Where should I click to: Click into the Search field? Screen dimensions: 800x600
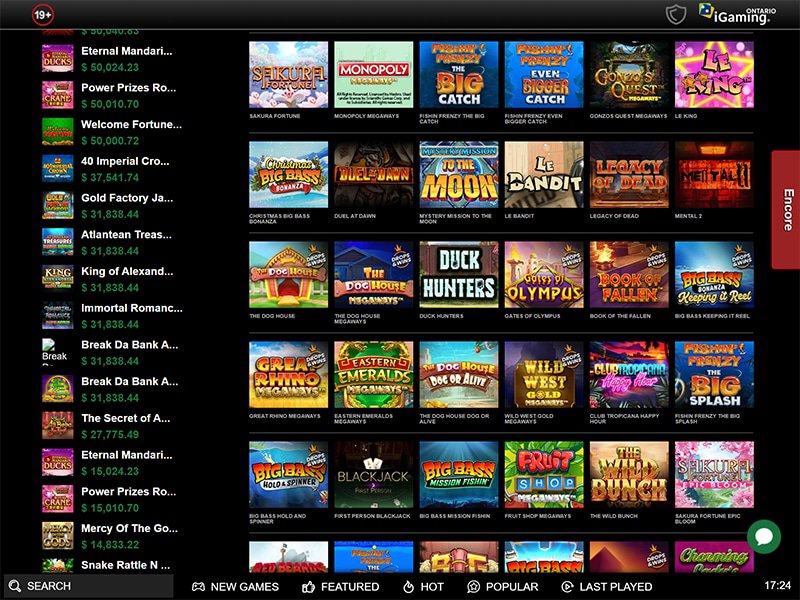pyautogui.click(x=89, y=586)
